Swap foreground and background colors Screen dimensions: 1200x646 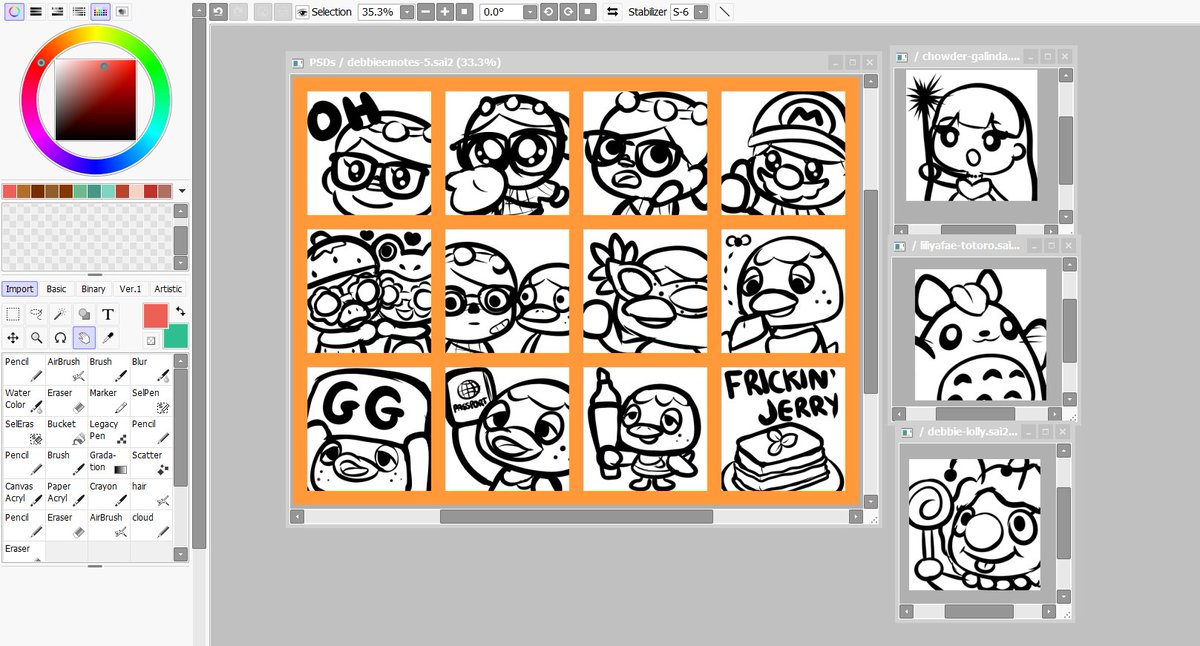click(180, 311)
